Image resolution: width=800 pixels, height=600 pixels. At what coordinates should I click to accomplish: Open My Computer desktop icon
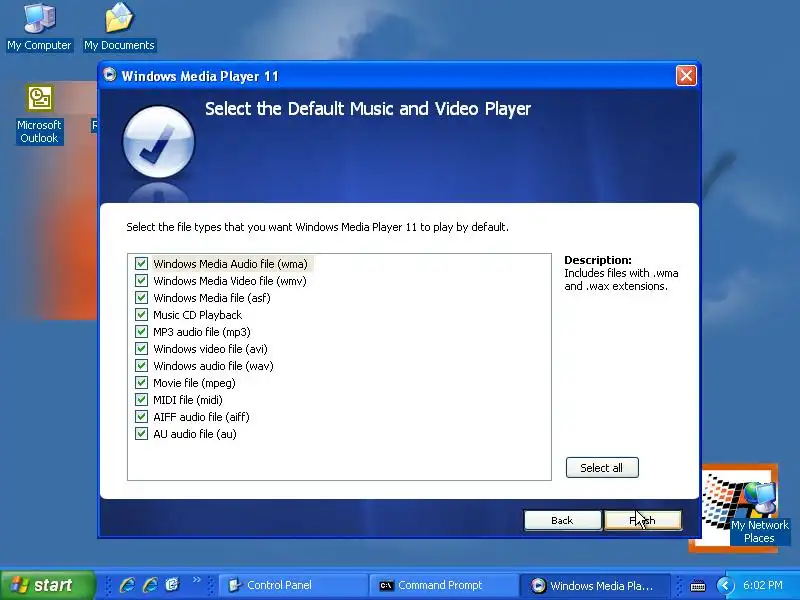tap(39, 28)
